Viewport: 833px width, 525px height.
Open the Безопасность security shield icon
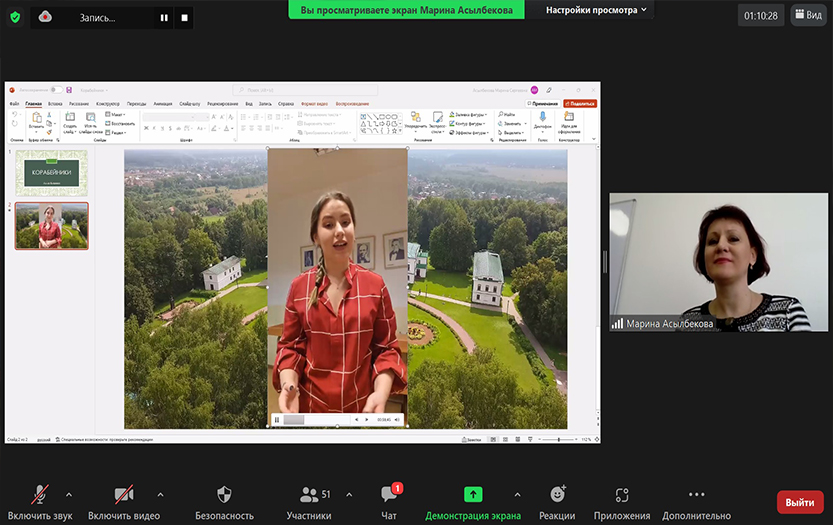point(224,496)
